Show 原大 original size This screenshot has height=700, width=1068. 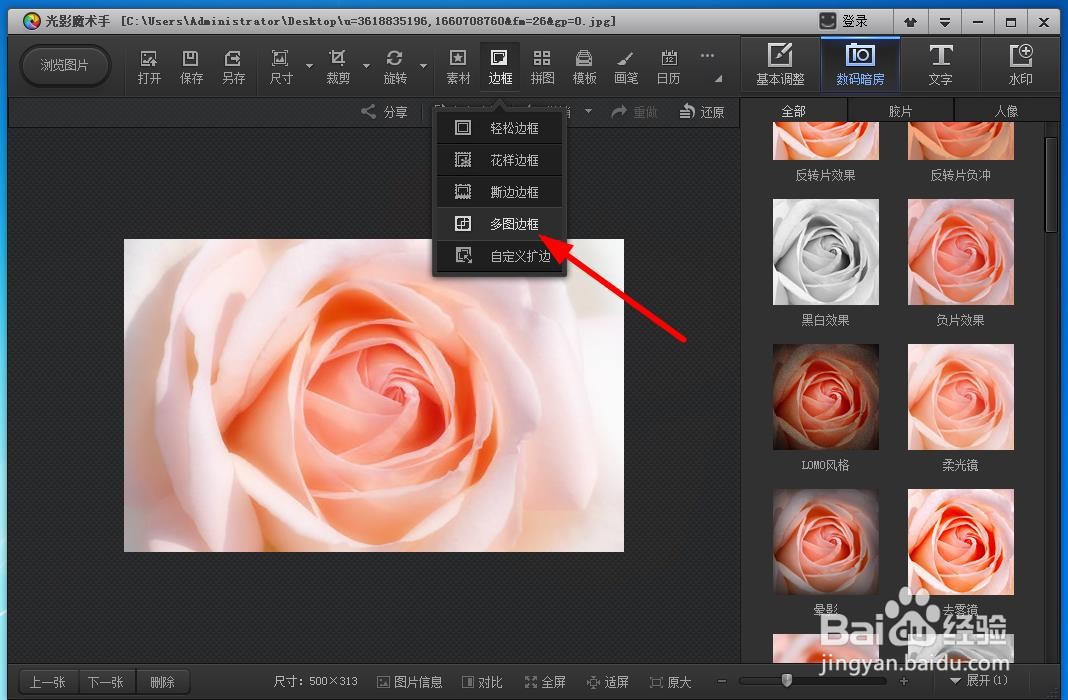click(x=671, y=682)
